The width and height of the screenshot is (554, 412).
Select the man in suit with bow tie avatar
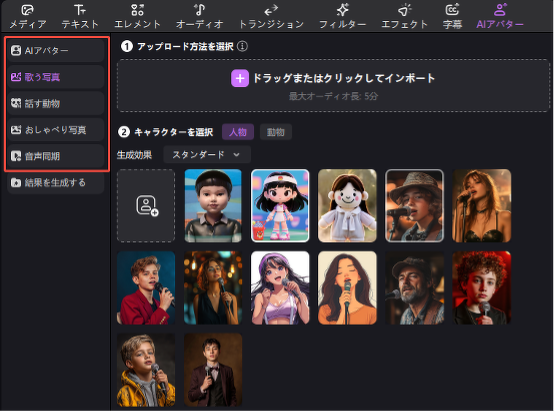coord(213,370)
